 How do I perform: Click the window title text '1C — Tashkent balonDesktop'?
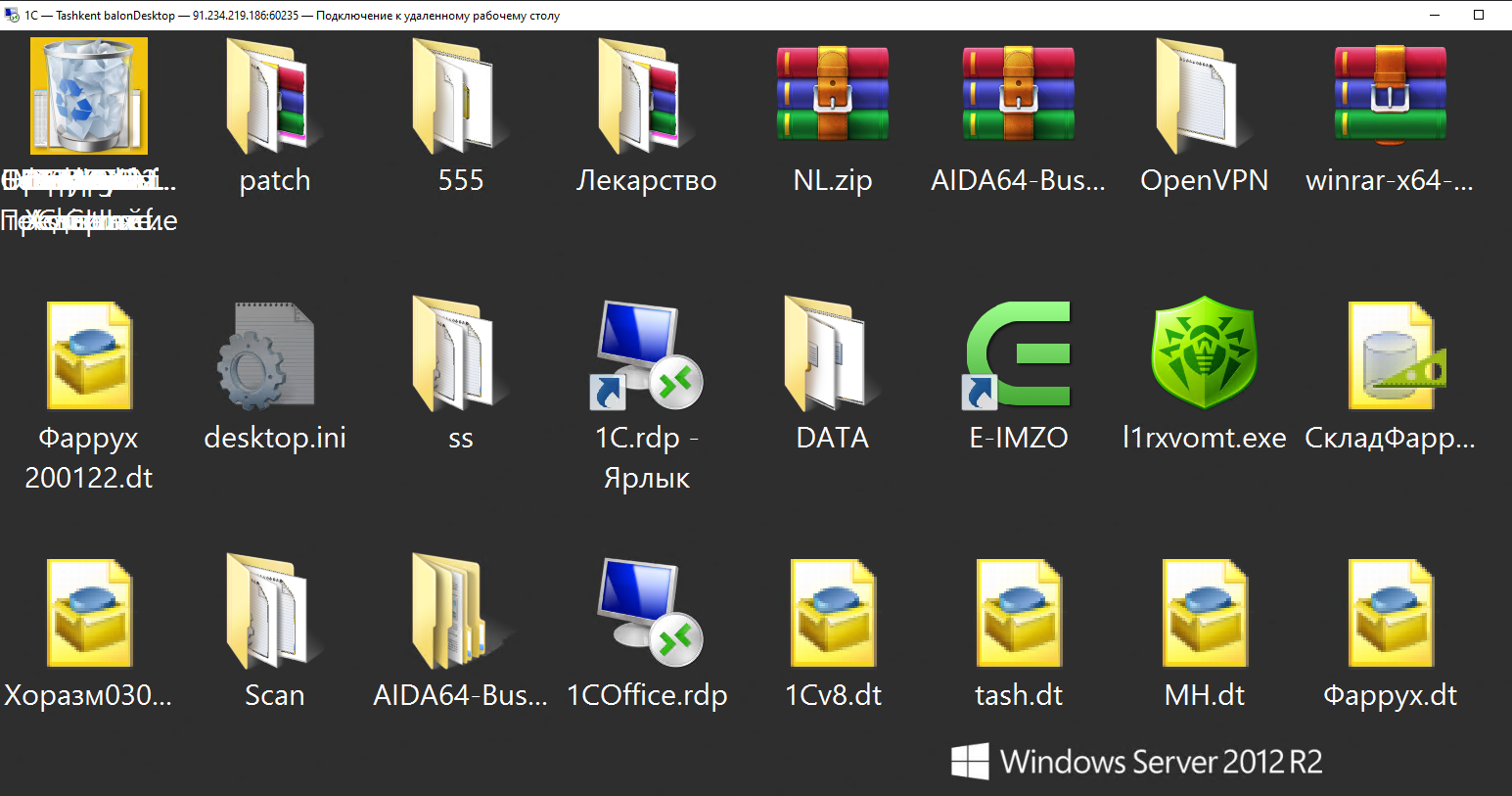(100, 16)
